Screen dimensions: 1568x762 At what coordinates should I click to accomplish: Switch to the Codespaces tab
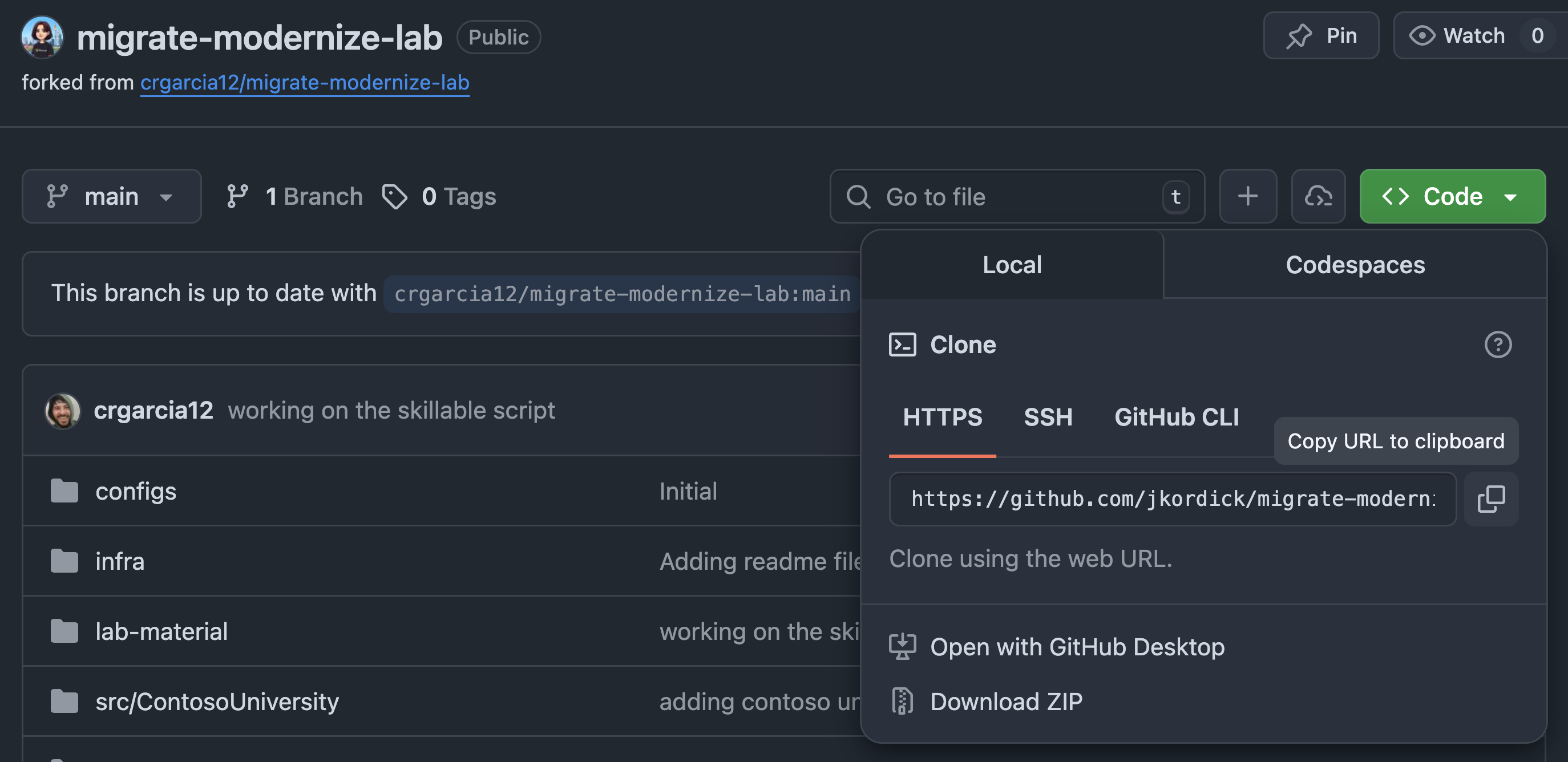pos(1355,265)
